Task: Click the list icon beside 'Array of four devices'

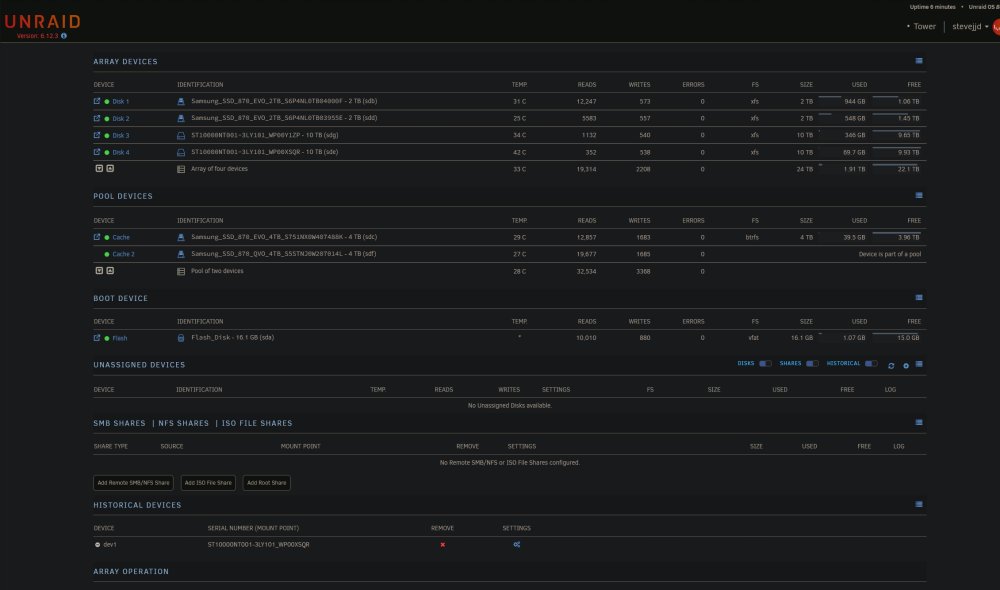Action: 180,169
